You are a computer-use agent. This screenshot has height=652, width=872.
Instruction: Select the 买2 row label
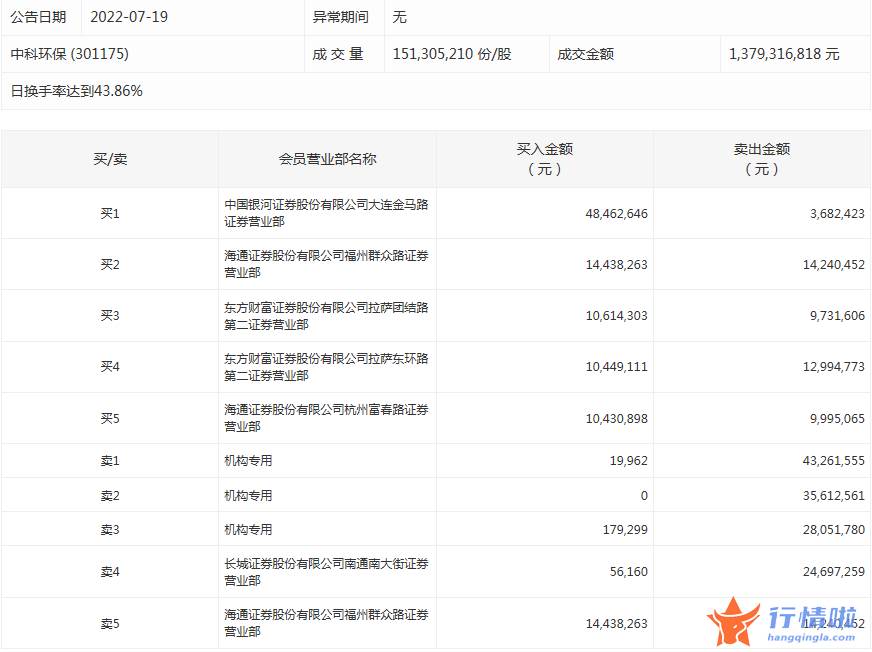click(x=110, y=264)
